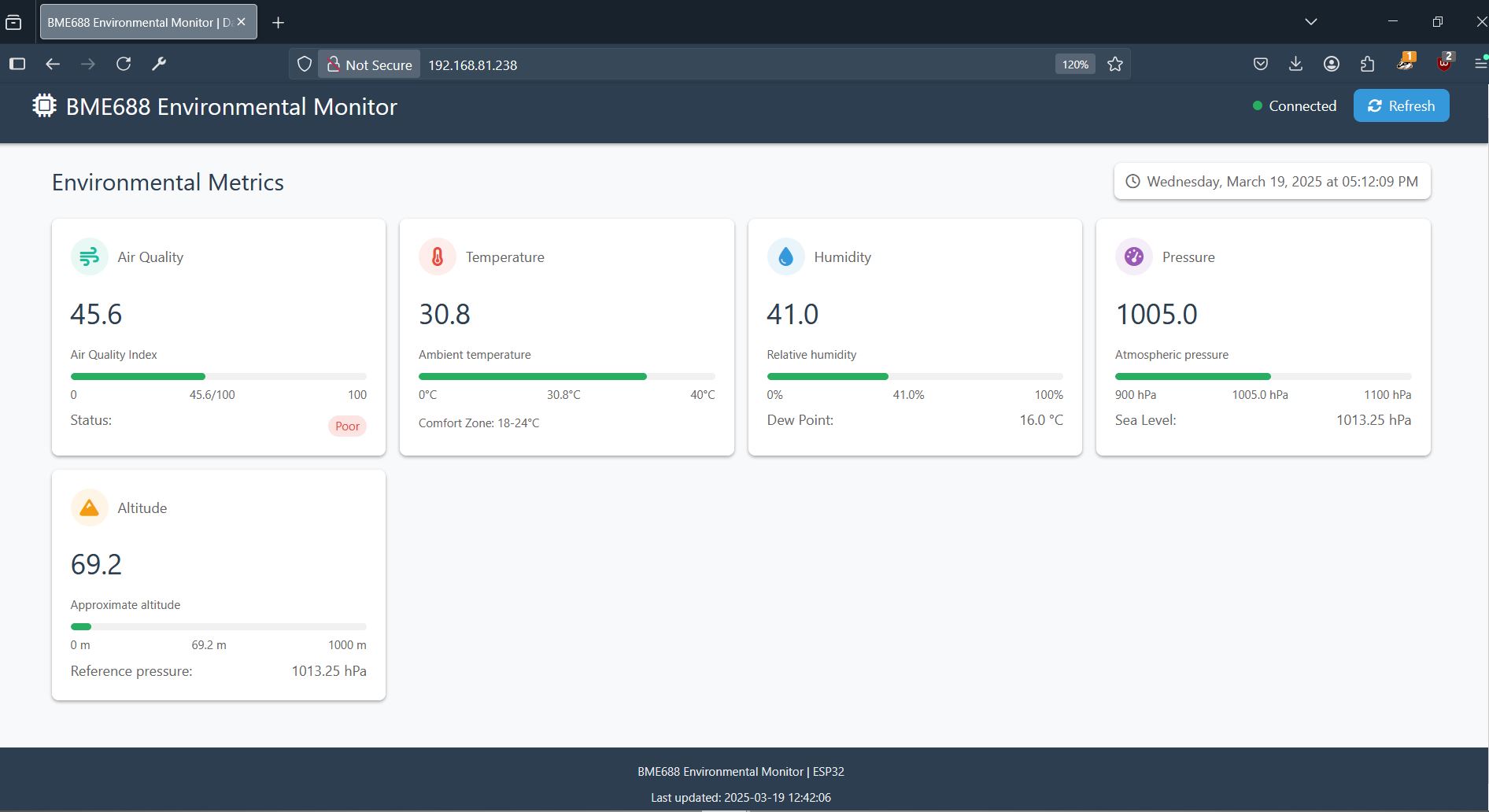This screenshot has height=812, width=1489.
Task: Click the 69.2 m label under altitude bar
Action: click(209, 645)
